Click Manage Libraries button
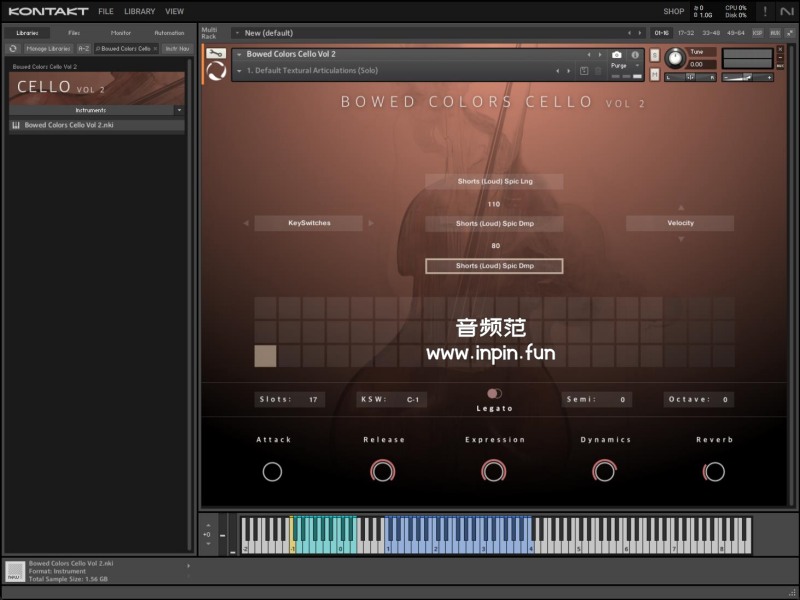 48,48
